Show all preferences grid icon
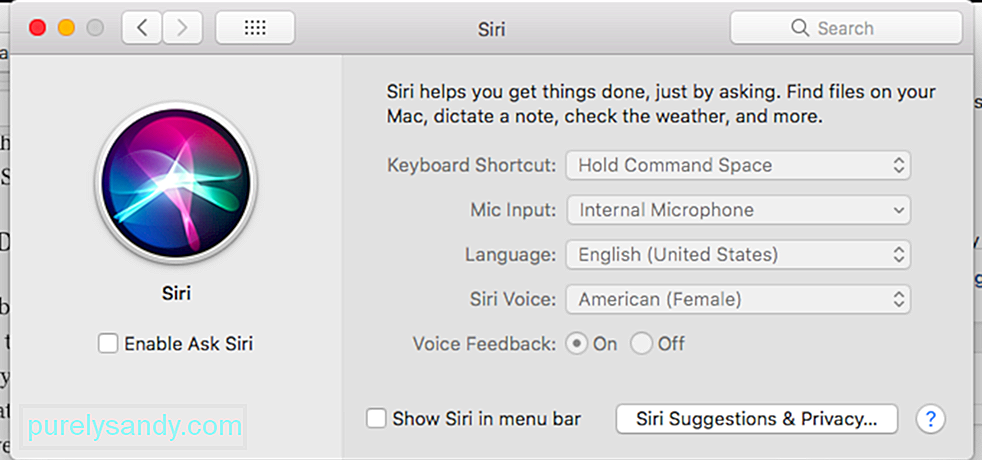This screenshot has height=460, width=982. [255, 28]
